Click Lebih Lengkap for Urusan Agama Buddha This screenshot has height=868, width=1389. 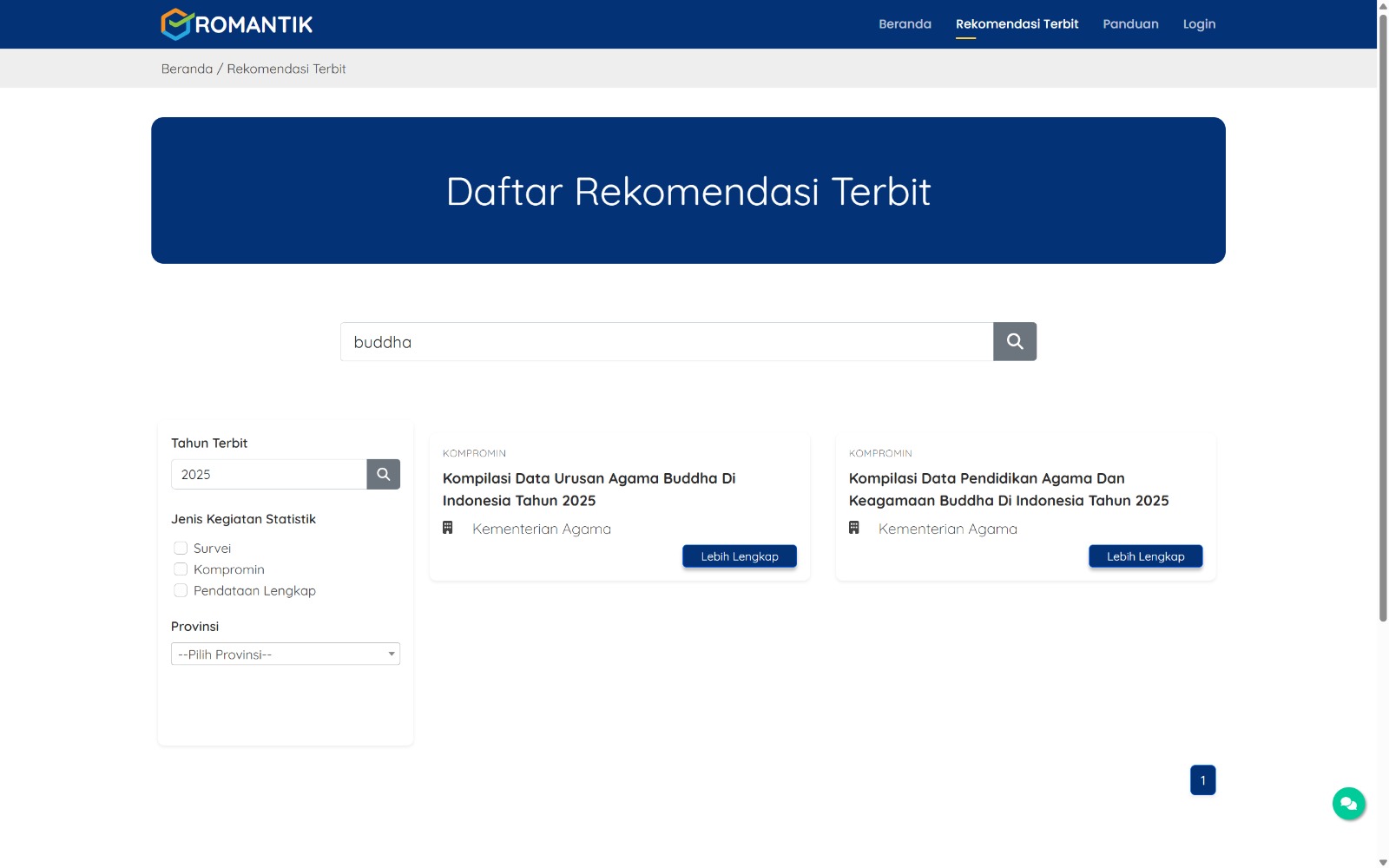tap(740, 556)
